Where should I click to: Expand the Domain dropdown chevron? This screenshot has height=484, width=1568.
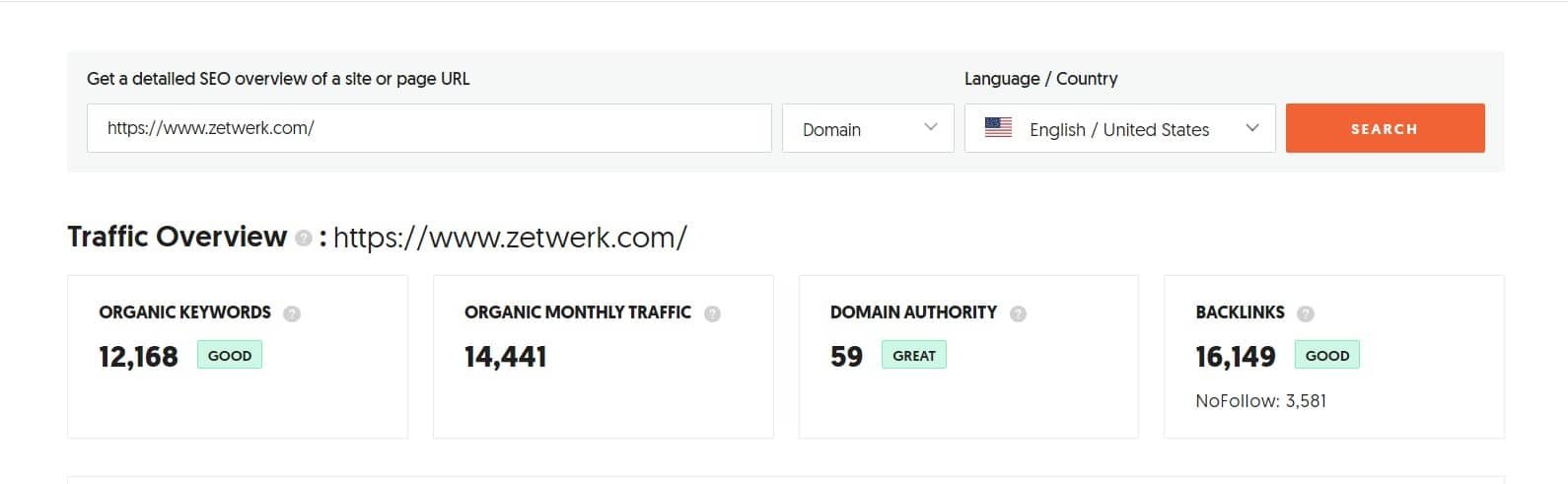(x=930, y=128)
